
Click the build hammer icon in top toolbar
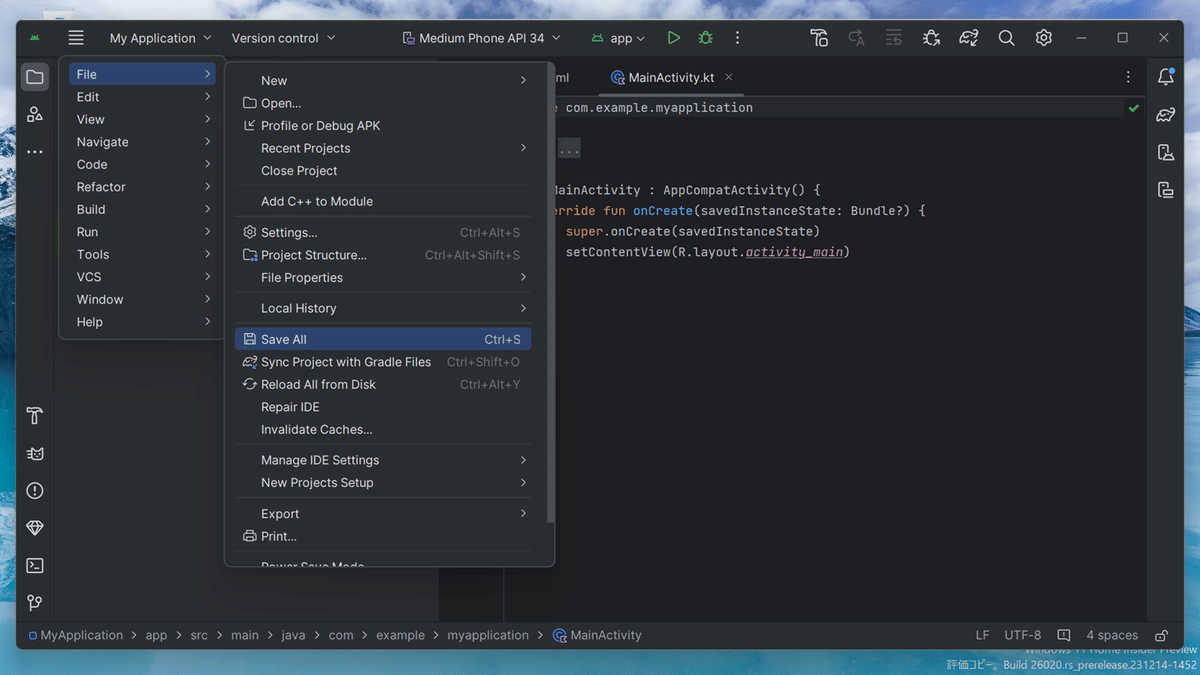819,38
